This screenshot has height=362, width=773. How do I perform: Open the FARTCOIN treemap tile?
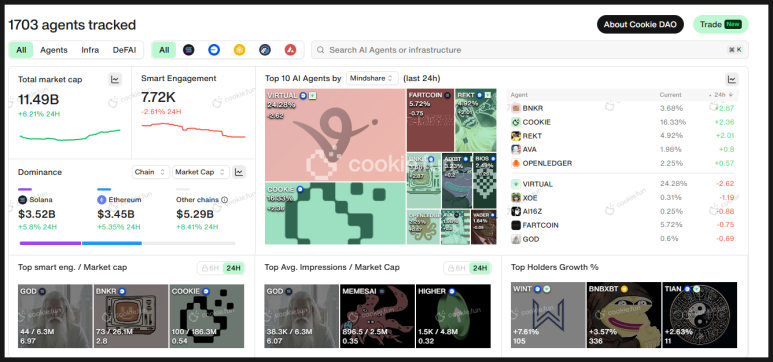[430, 120]
